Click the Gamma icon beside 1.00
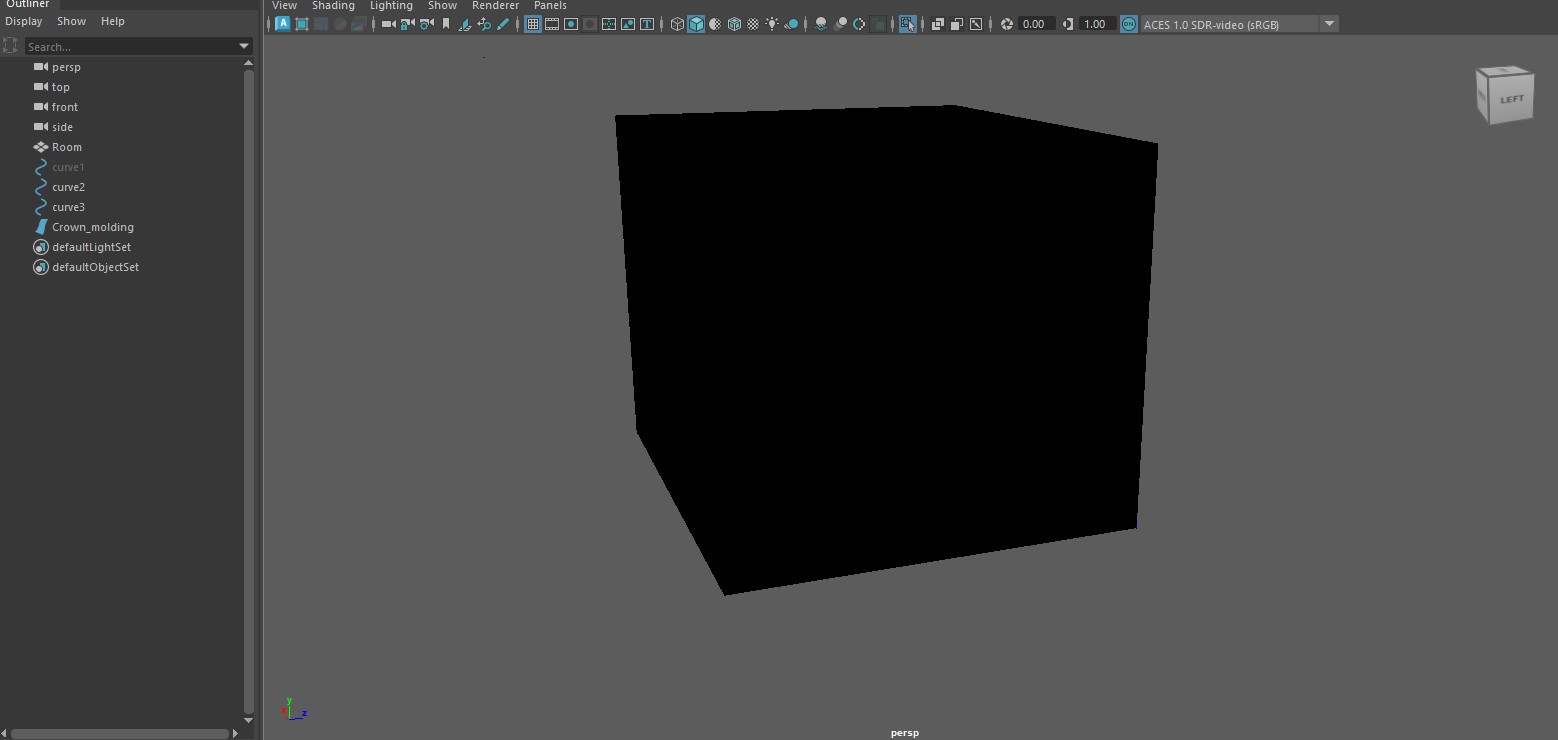The width and height of the screenshot is (1558, 740). coord(1068,24)
